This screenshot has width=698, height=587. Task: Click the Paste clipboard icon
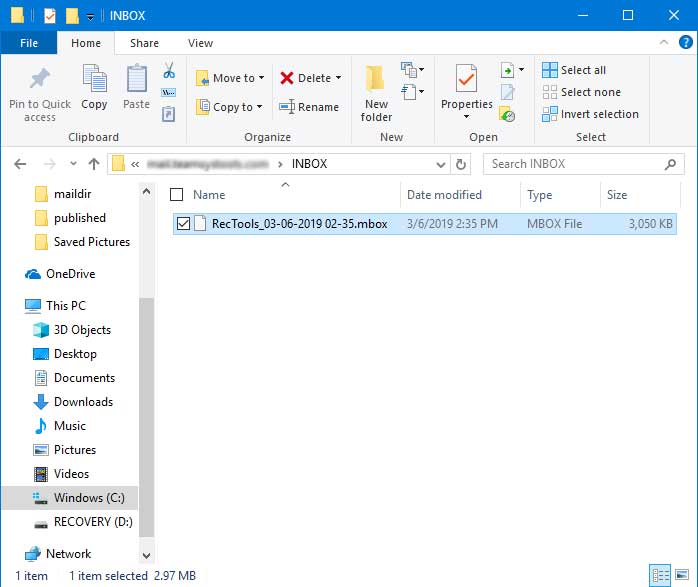[136, 80]
